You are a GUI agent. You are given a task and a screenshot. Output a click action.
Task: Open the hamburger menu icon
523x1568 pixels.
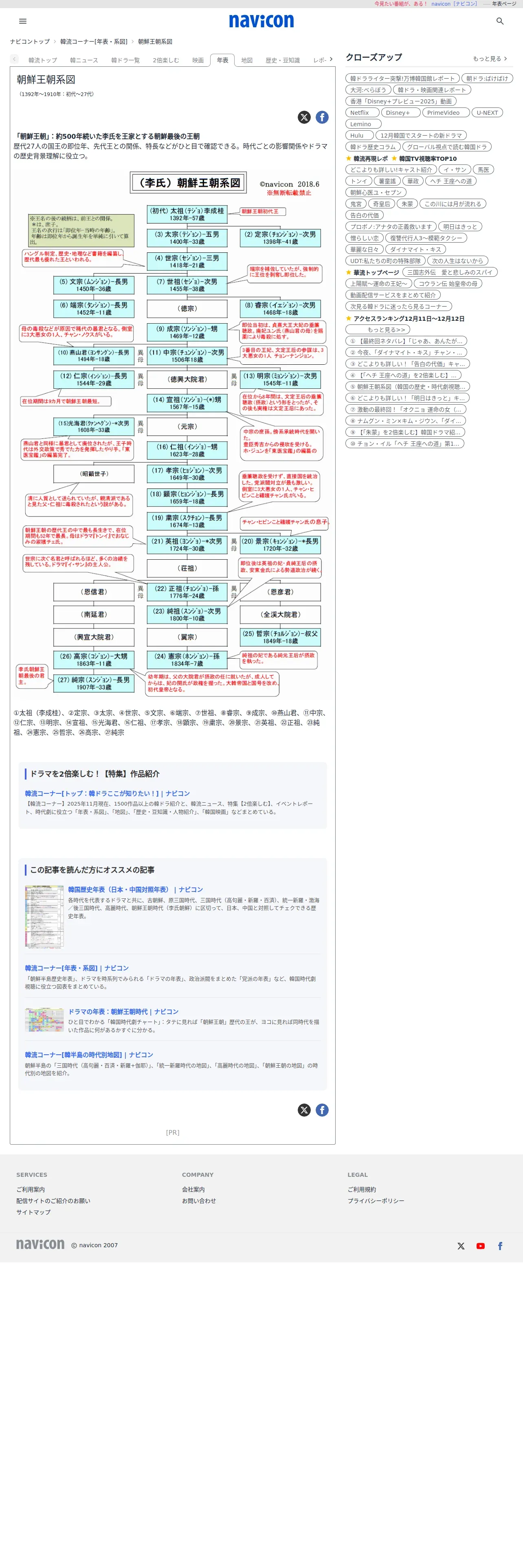tap(23, 21)
